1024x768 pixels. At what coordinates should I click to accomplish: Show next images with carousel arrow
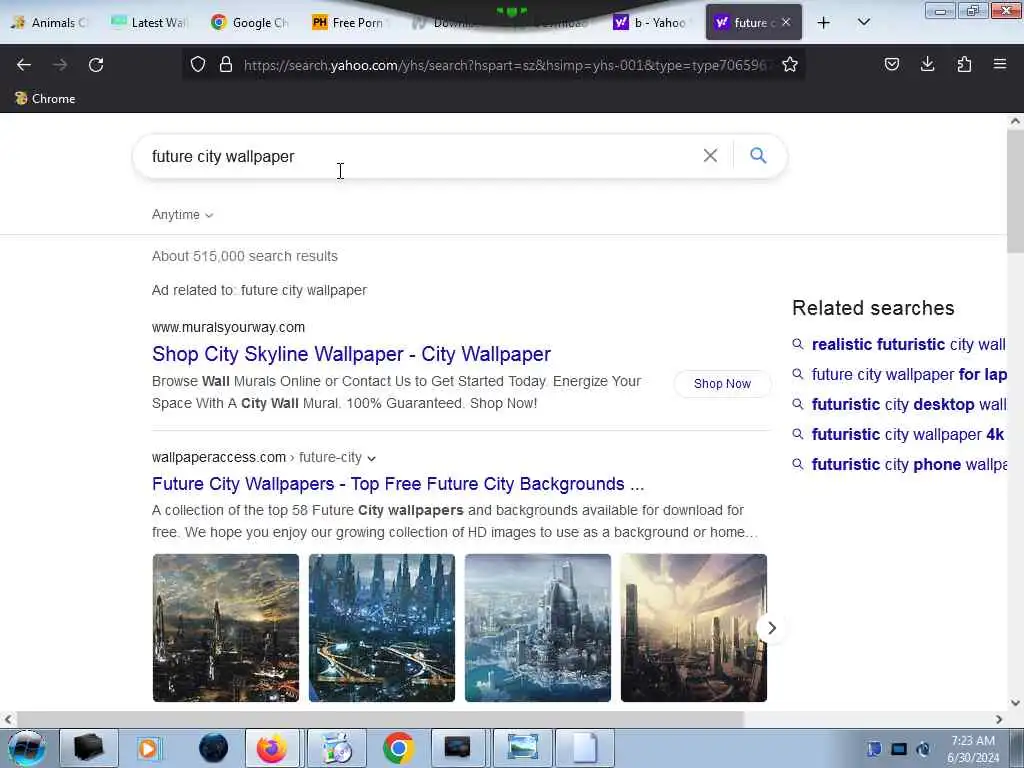click(x=771, y=628)
